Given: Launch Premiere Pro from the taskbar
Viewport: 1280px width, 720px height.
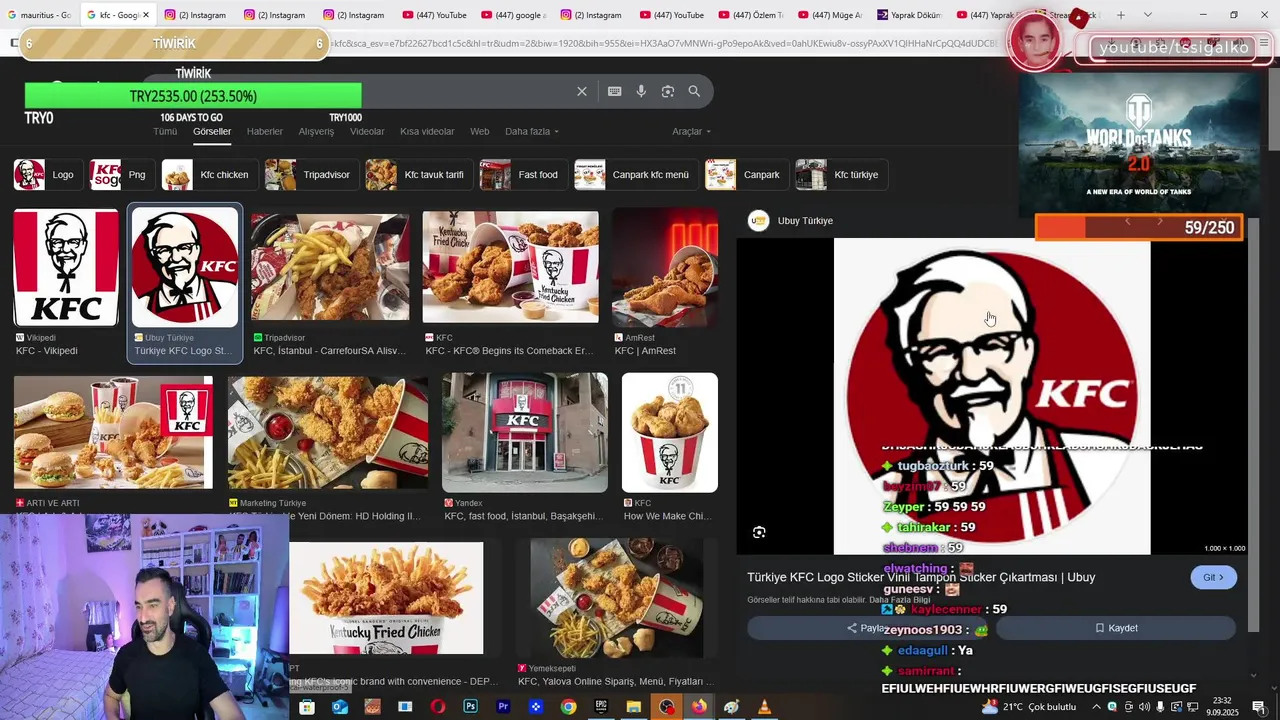Looking at the screenshot, I should (503, 707).
